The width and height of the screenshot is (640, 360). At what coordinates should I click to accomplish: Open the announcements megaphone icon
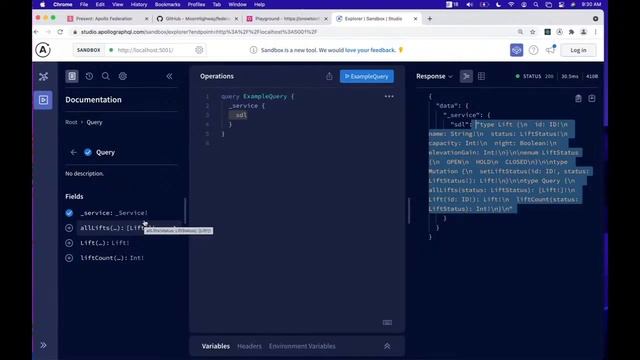pos(550,50)
